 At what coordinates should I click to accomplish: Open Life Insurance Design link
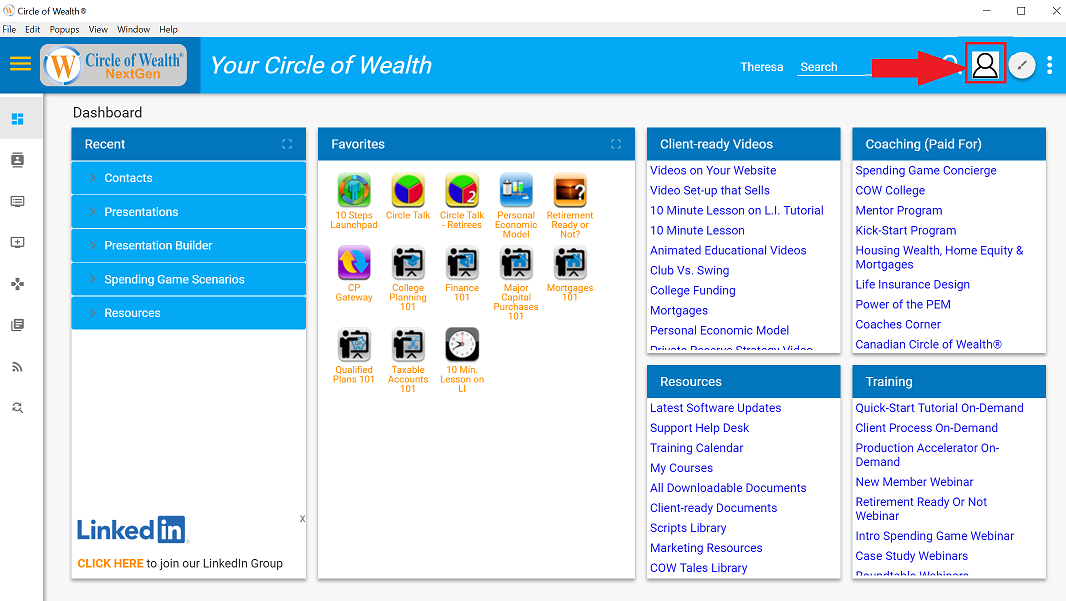(912, 284)
